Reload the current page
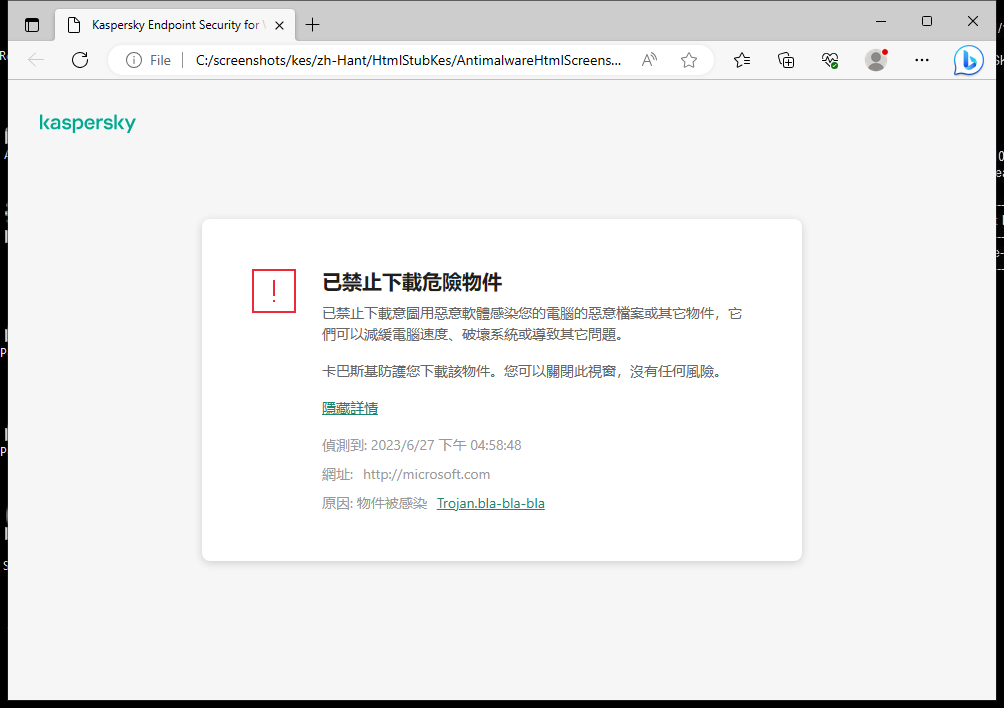The width and height of the screenshot is (1004, 708). 80,60
